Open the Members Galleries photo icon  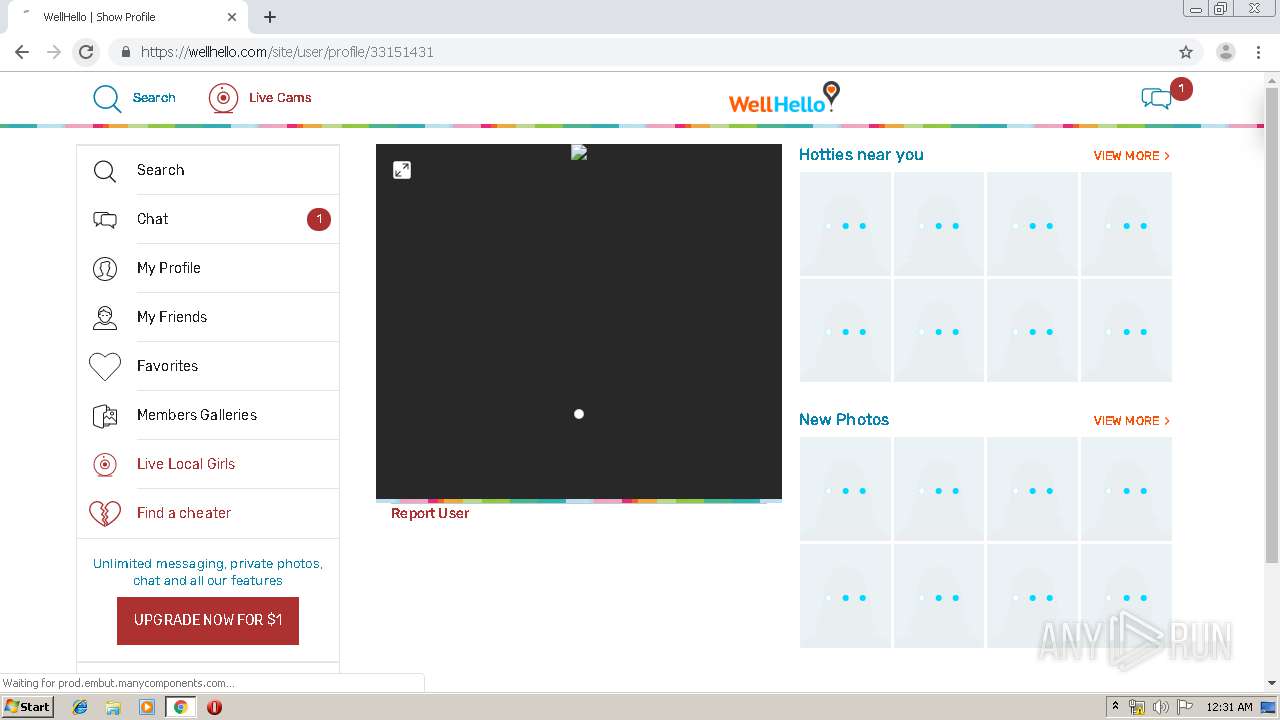(x=105, y=416)
